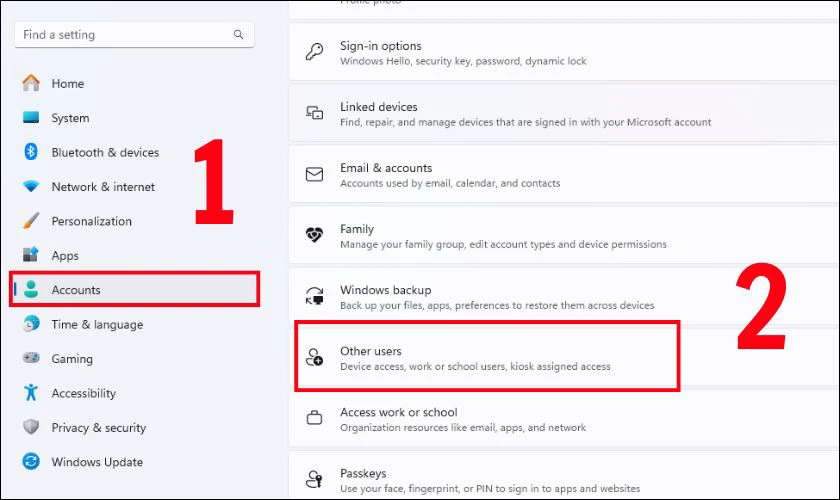840x500 pixels.
Task: Open Email & accounts card
Action: click(564, 174)
